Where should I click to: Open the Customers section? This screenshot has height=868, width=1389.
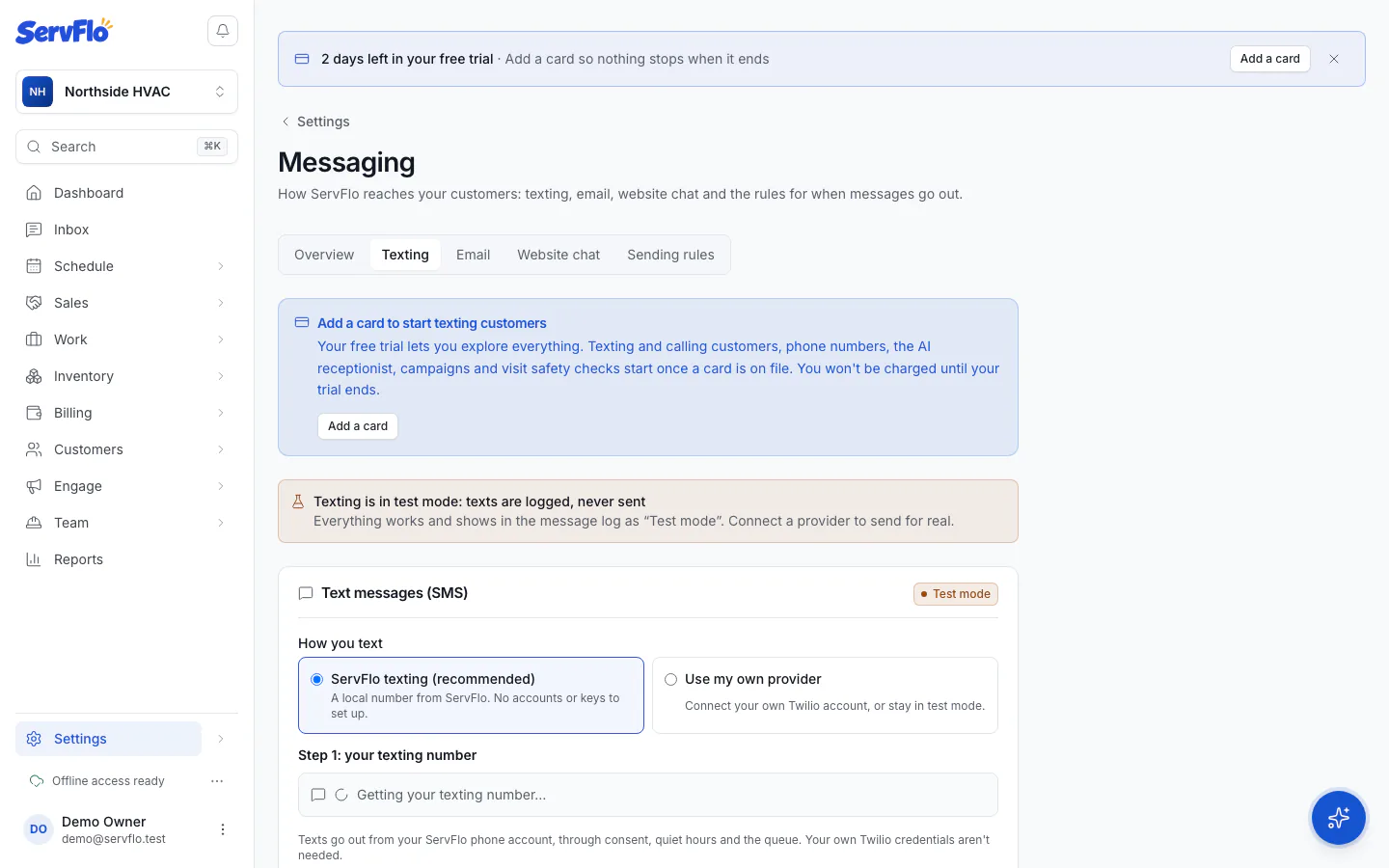click(x=108, y=449)
